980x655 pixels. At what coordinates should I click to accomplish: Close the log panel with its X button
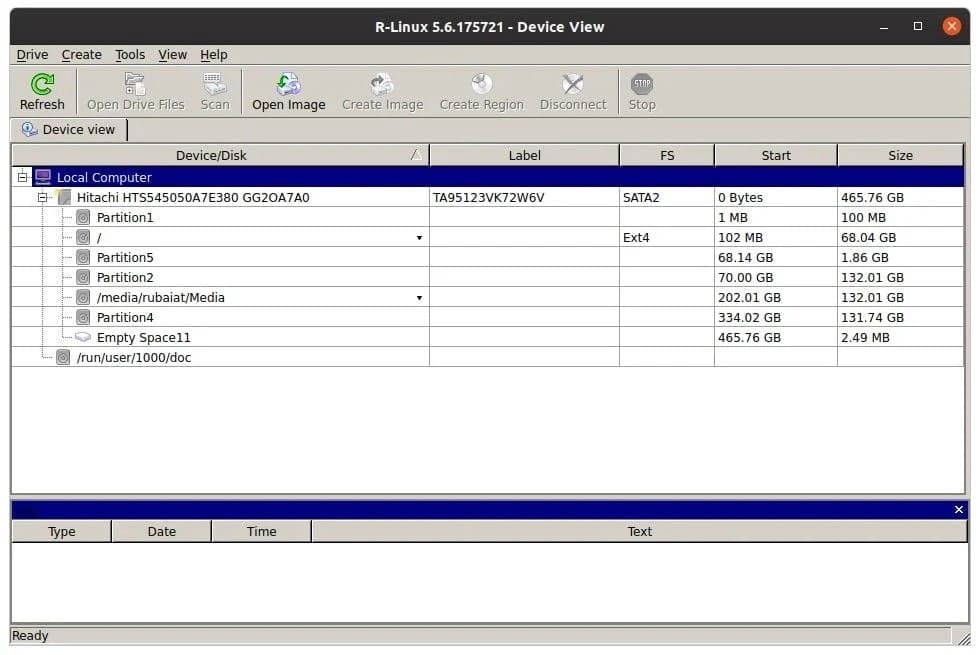point(957,510)
